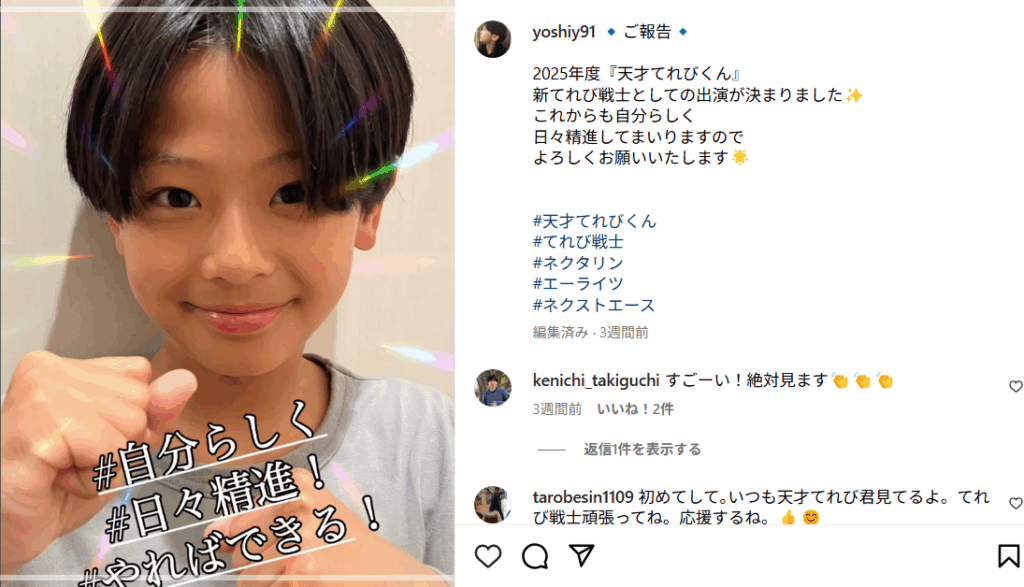This screenshot has height=587, width=1024.
Task: Share post via paper plane icon
Action: pyautogui.click(x=581, y=556)
